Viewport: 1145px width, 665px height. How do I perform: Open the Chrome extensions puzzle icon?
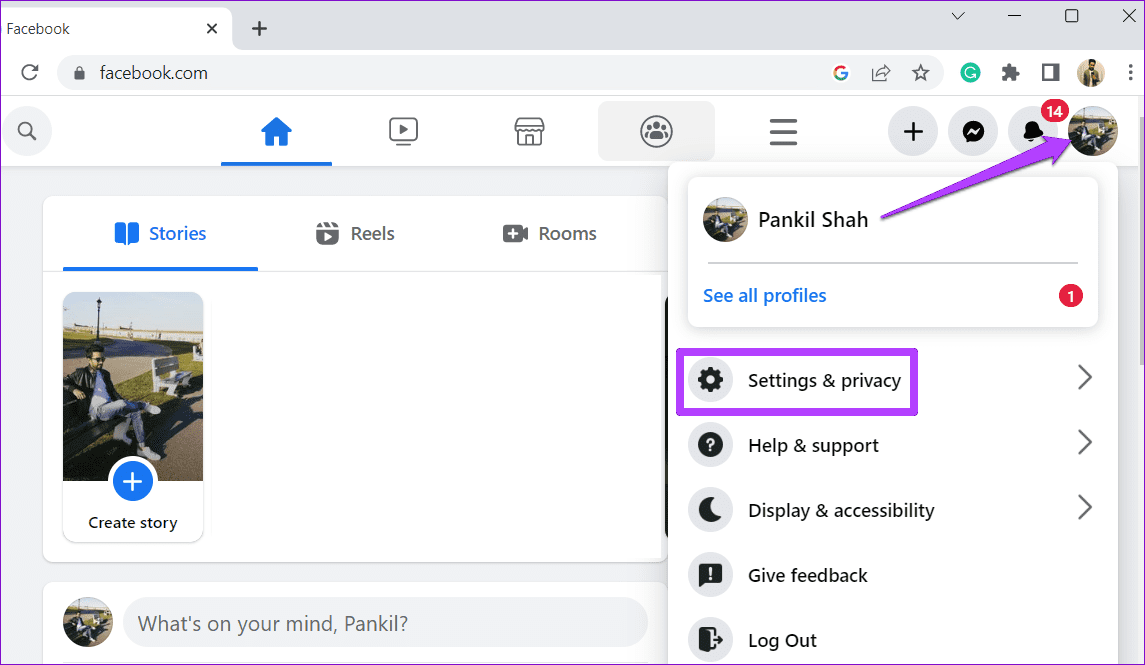click(1010, 72)
